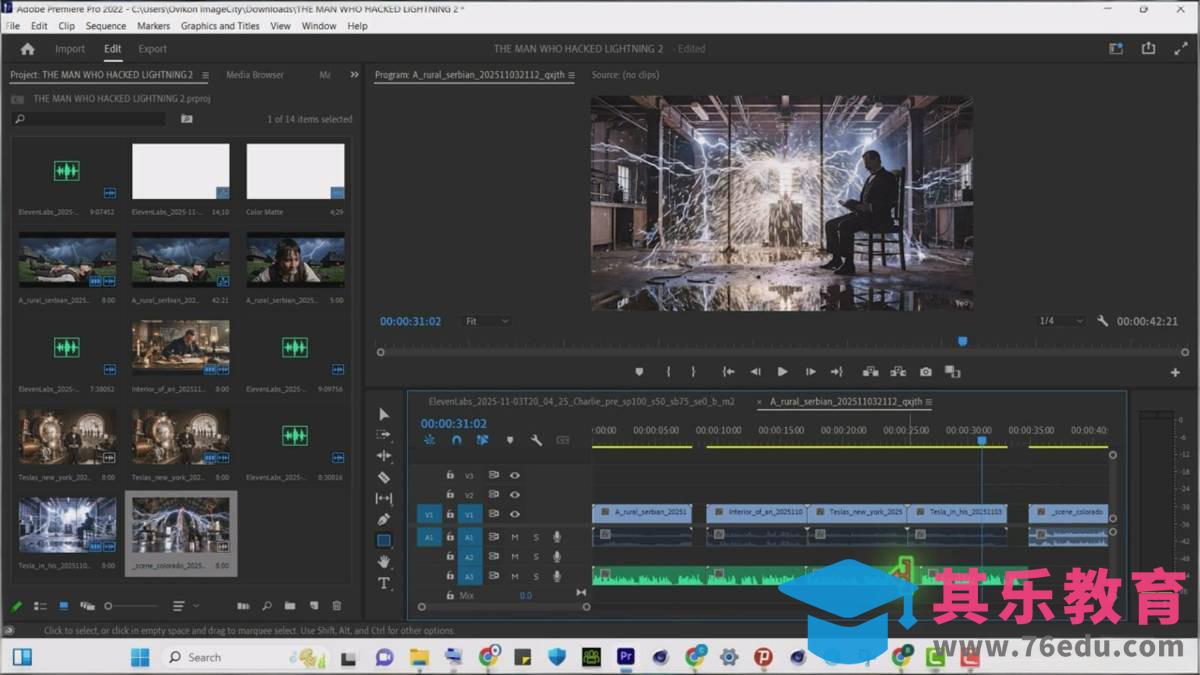Pick the Pen tool

tap(384, 519)
